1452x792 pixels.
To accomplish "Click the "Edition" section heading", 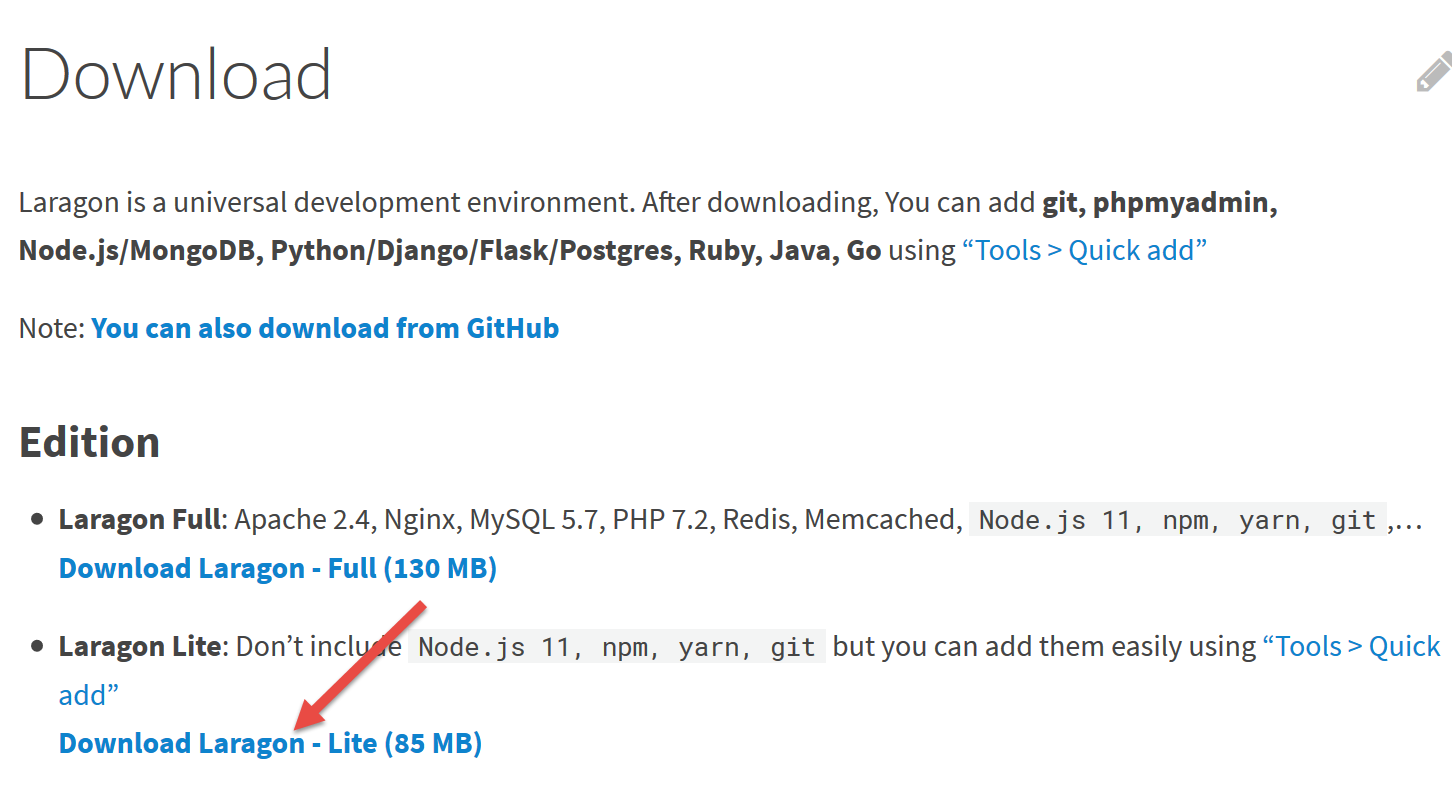I will [x=89, y=442].
